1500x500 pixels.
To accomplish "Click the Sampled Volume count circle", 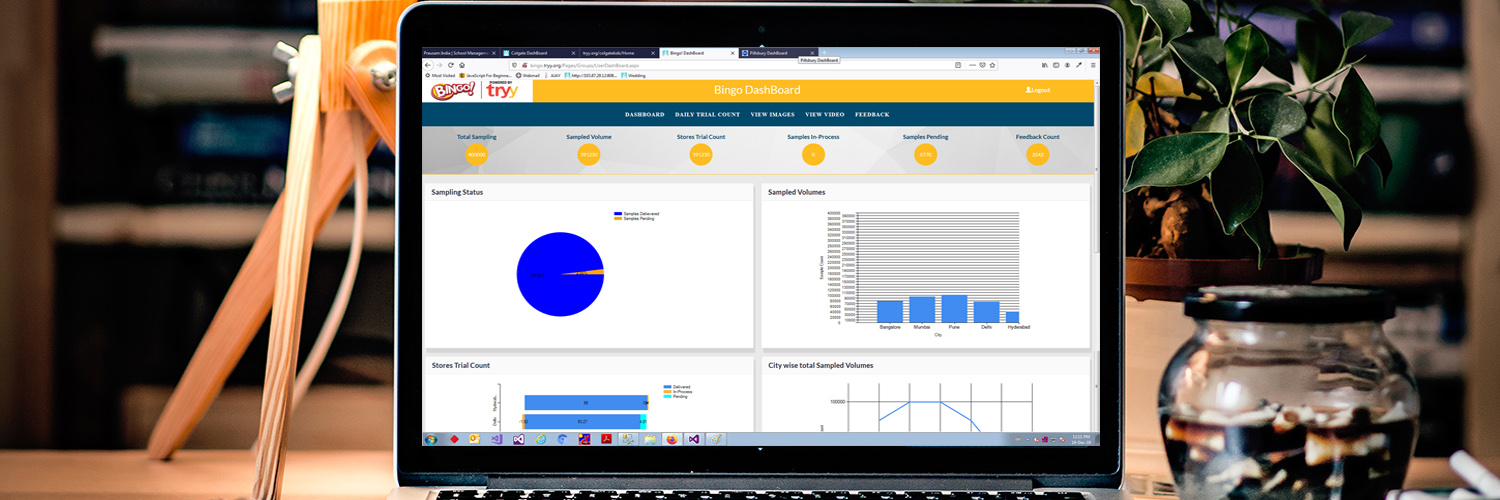I will (x=589, y=155).
